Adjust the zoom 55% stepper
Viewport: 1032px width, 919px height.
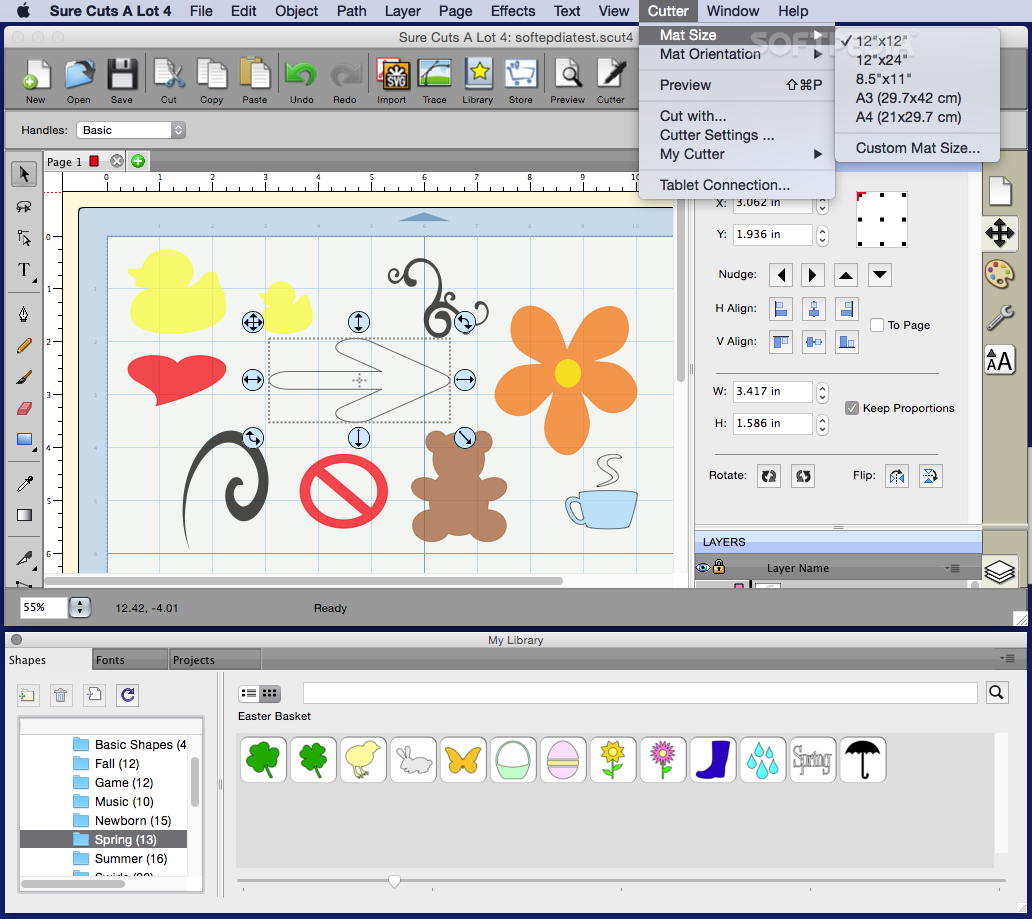[x=80, y=607]
